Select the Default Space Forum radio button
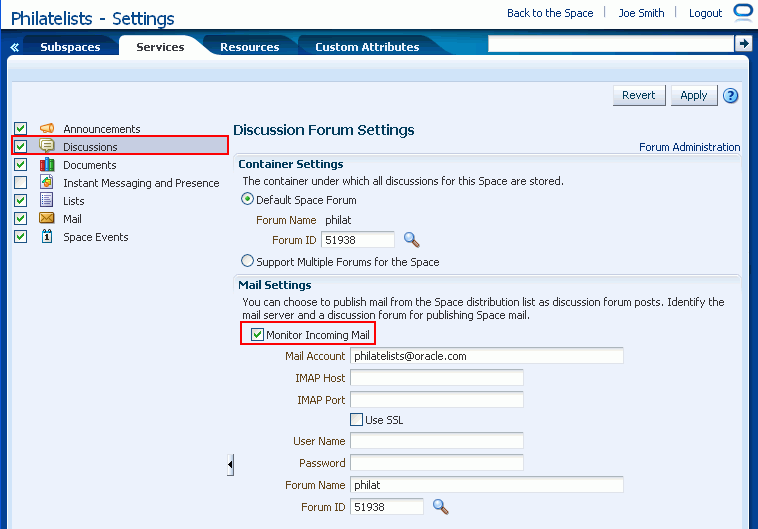The width and height of the screenshot is (758, 529). tap(247, 199)
